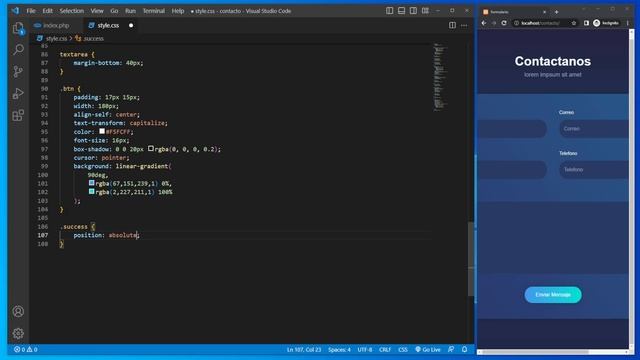The width and height of the screenshot is (640, 360).
Task: Open Customize Layout icon
Action: (425, 11)
